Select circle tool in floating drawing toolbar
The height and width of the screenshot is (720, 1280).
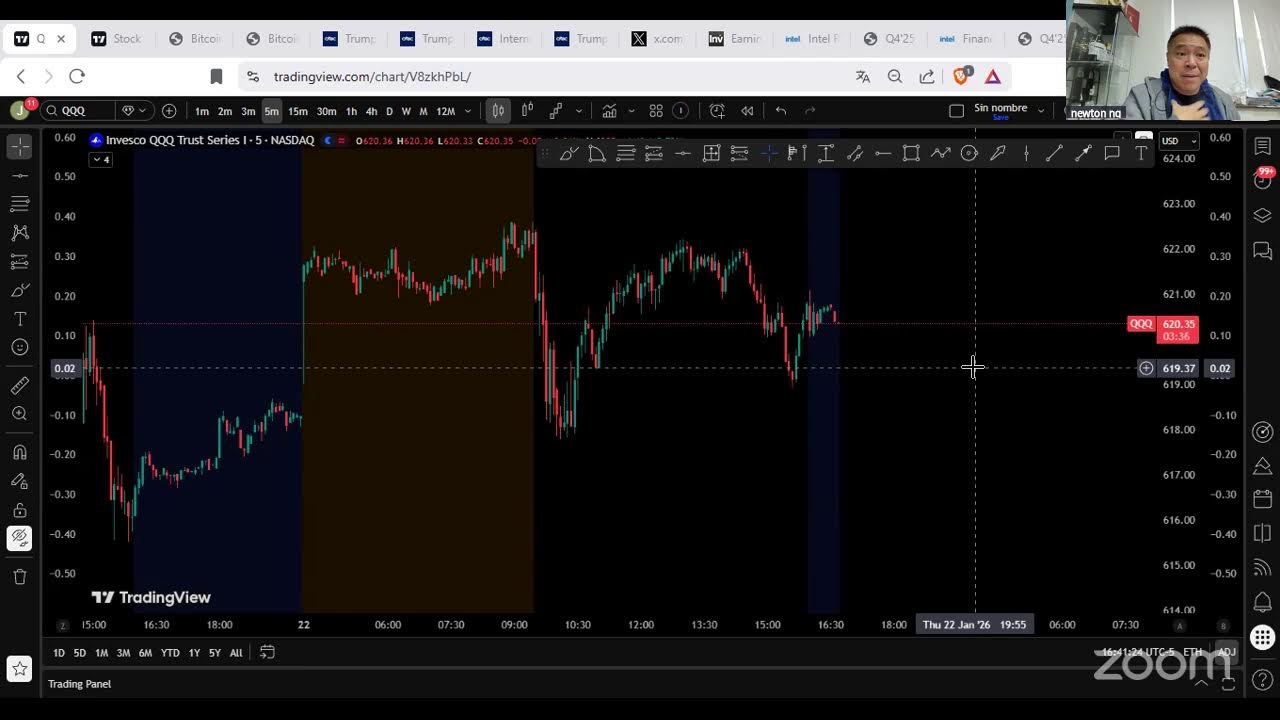(969, 153)
